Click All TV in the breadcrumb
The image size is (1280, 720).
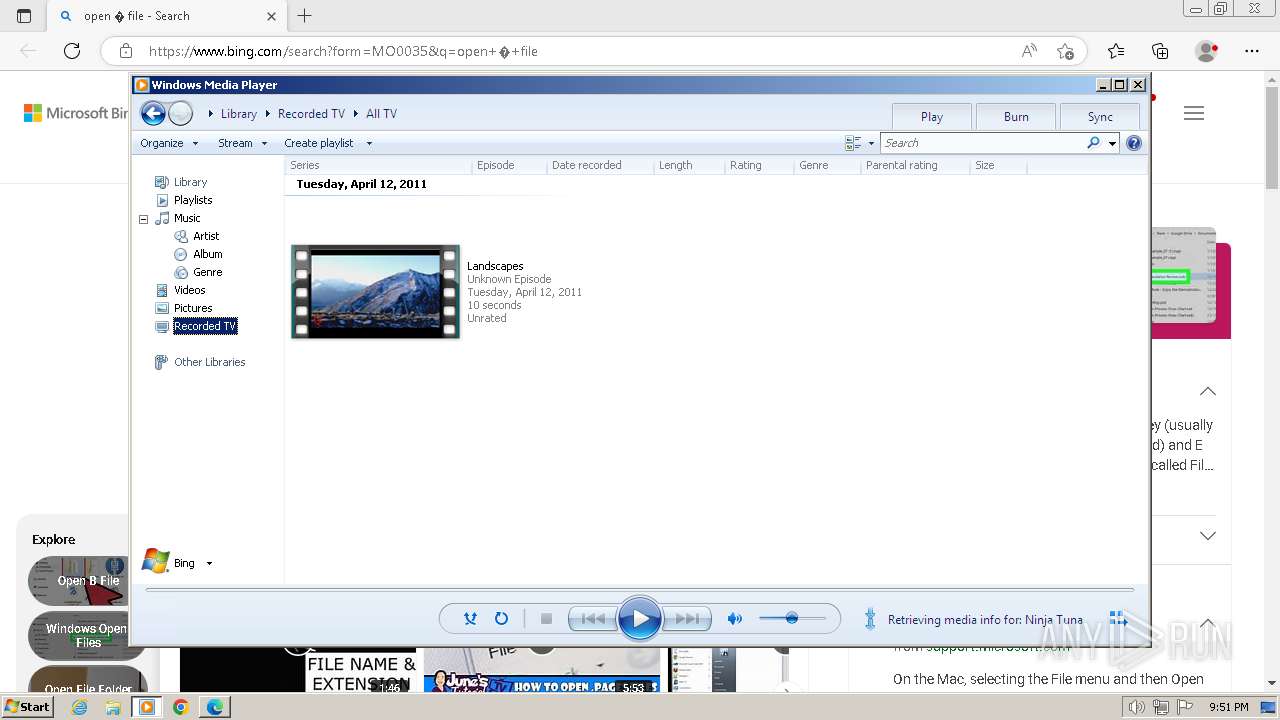pos(381,114)
